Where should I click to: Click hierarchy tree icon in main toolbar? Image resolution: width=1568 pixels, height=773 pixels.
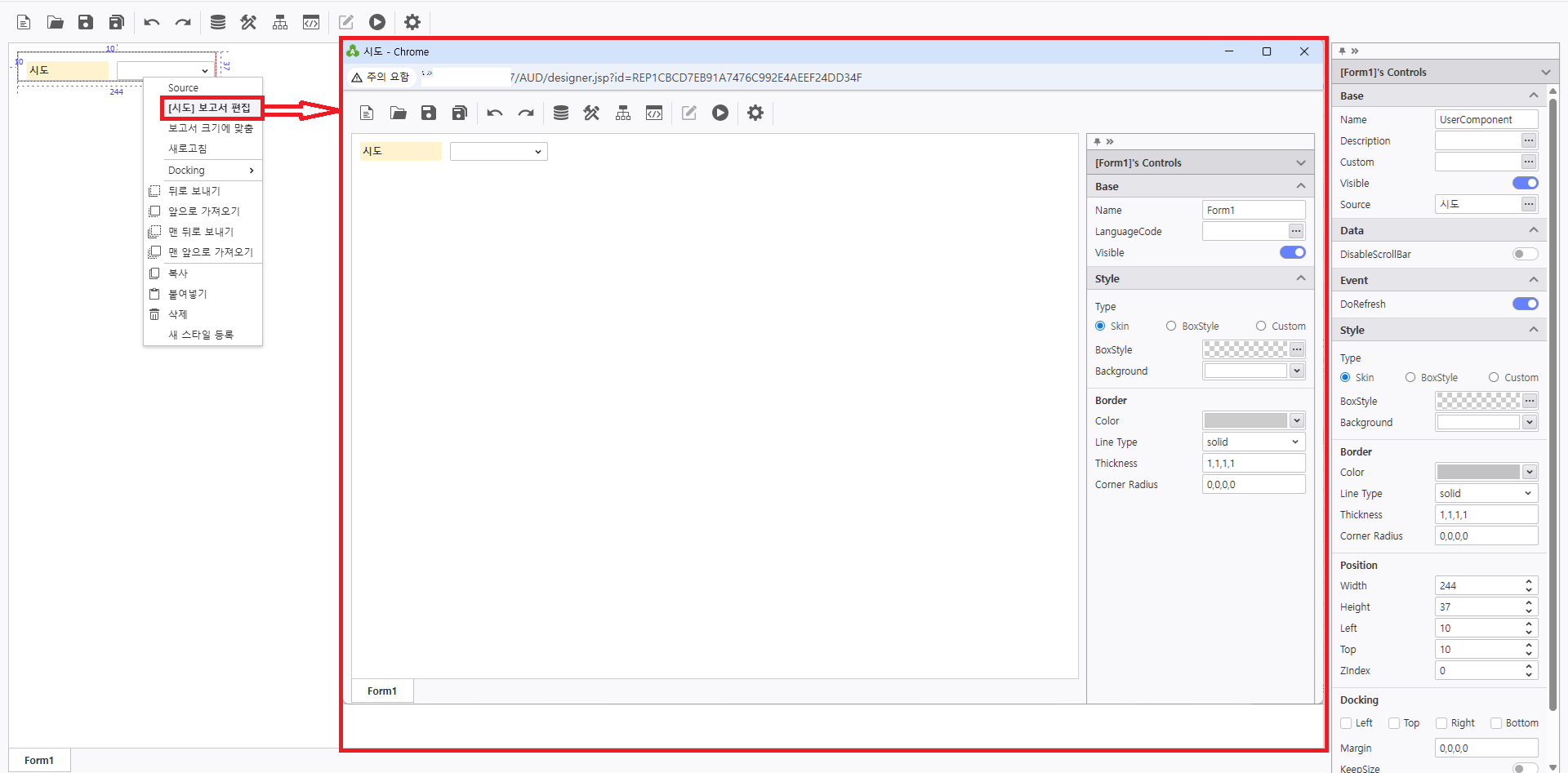click(280, 22)
